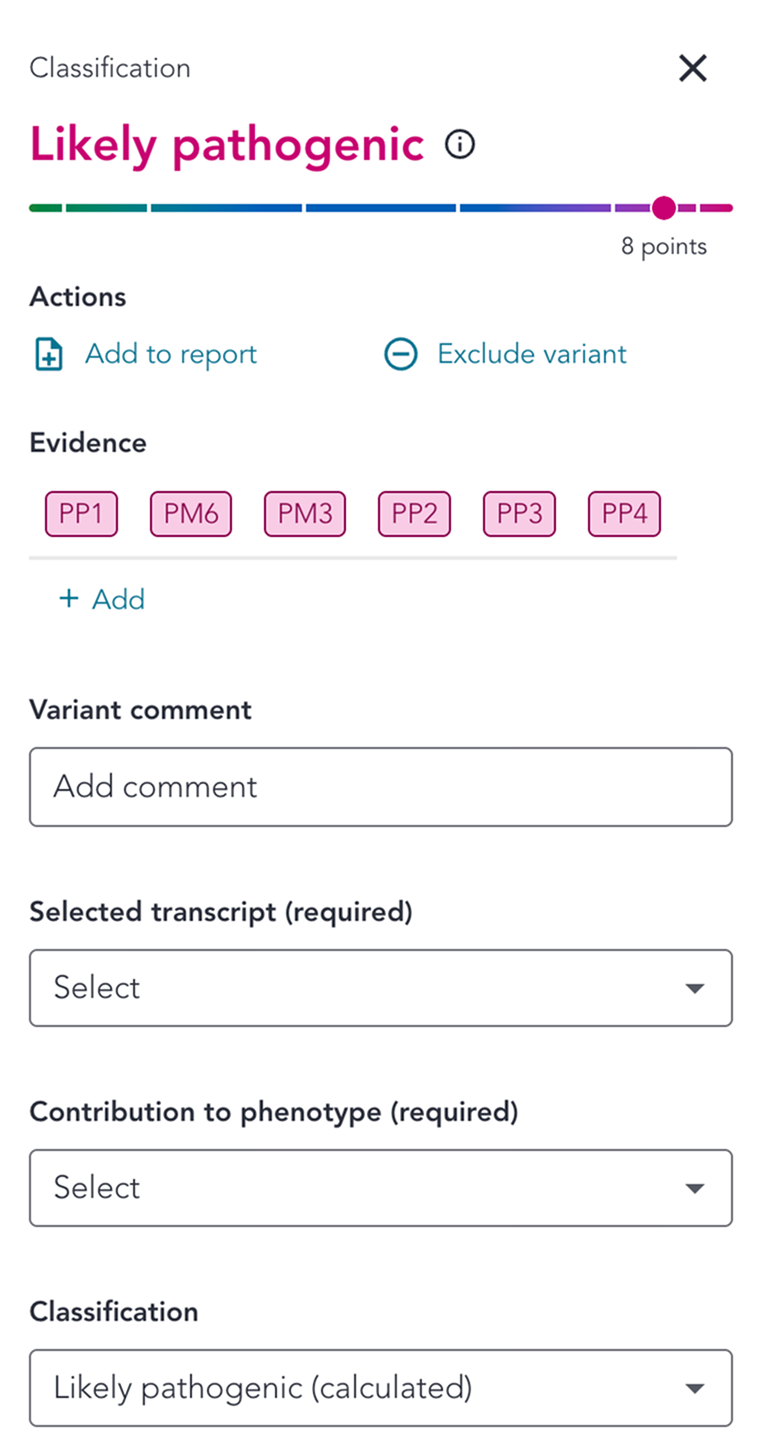Select the PP2 evidence tag

[414, 514]
